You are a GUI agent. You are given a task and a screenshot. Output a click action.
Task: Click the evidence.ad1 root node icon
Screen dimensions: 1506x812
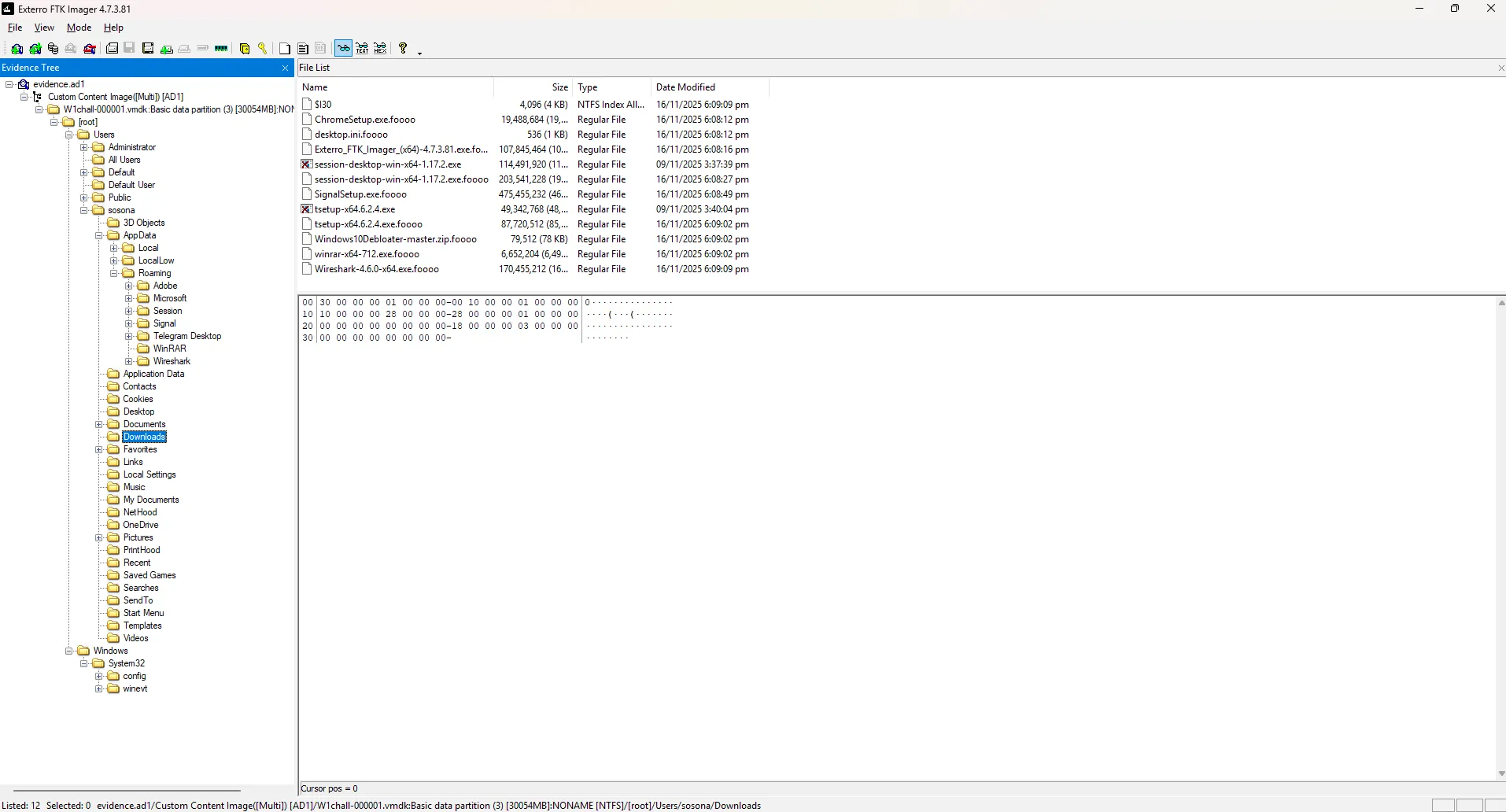pyautogui.click(x=24, y=84)
